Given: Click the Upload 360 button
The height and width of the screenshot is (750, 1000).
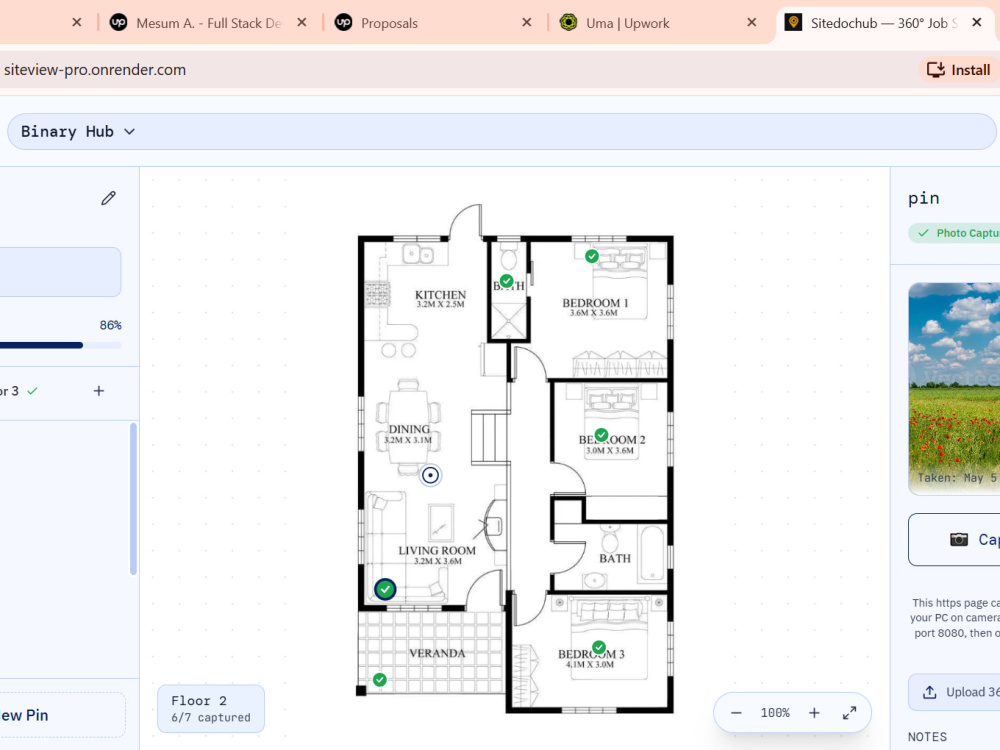Looking at the screenshot, I should (954, 692).
